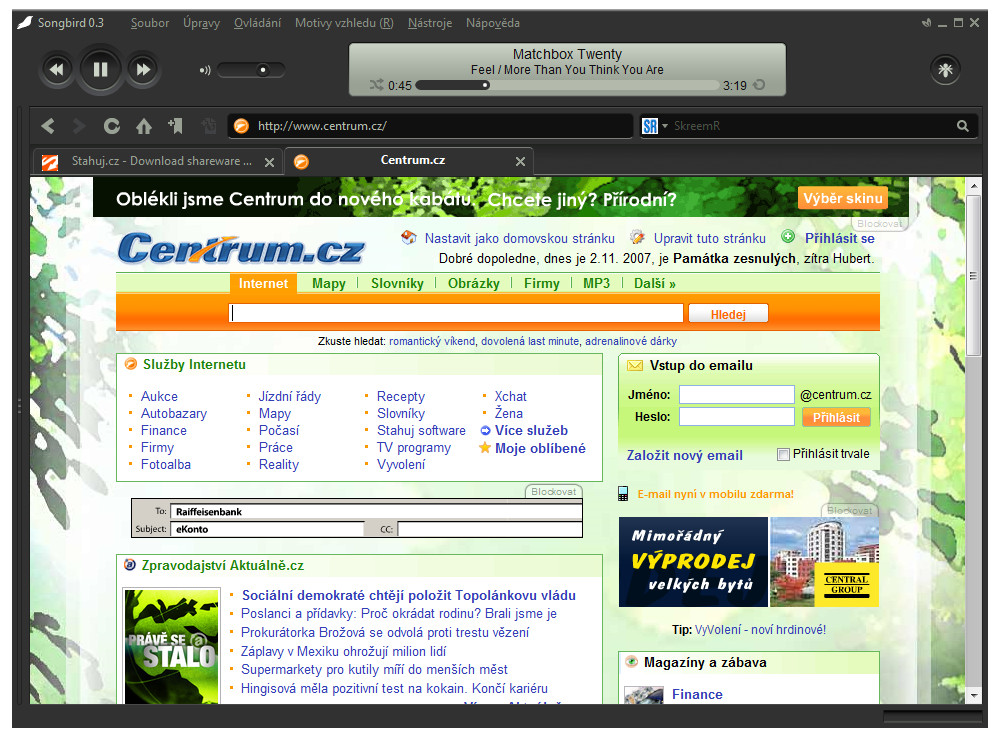Click the greyed-out toolbar icon before the address bar
This screenshot has width=998, height=744.
point(208,126)
